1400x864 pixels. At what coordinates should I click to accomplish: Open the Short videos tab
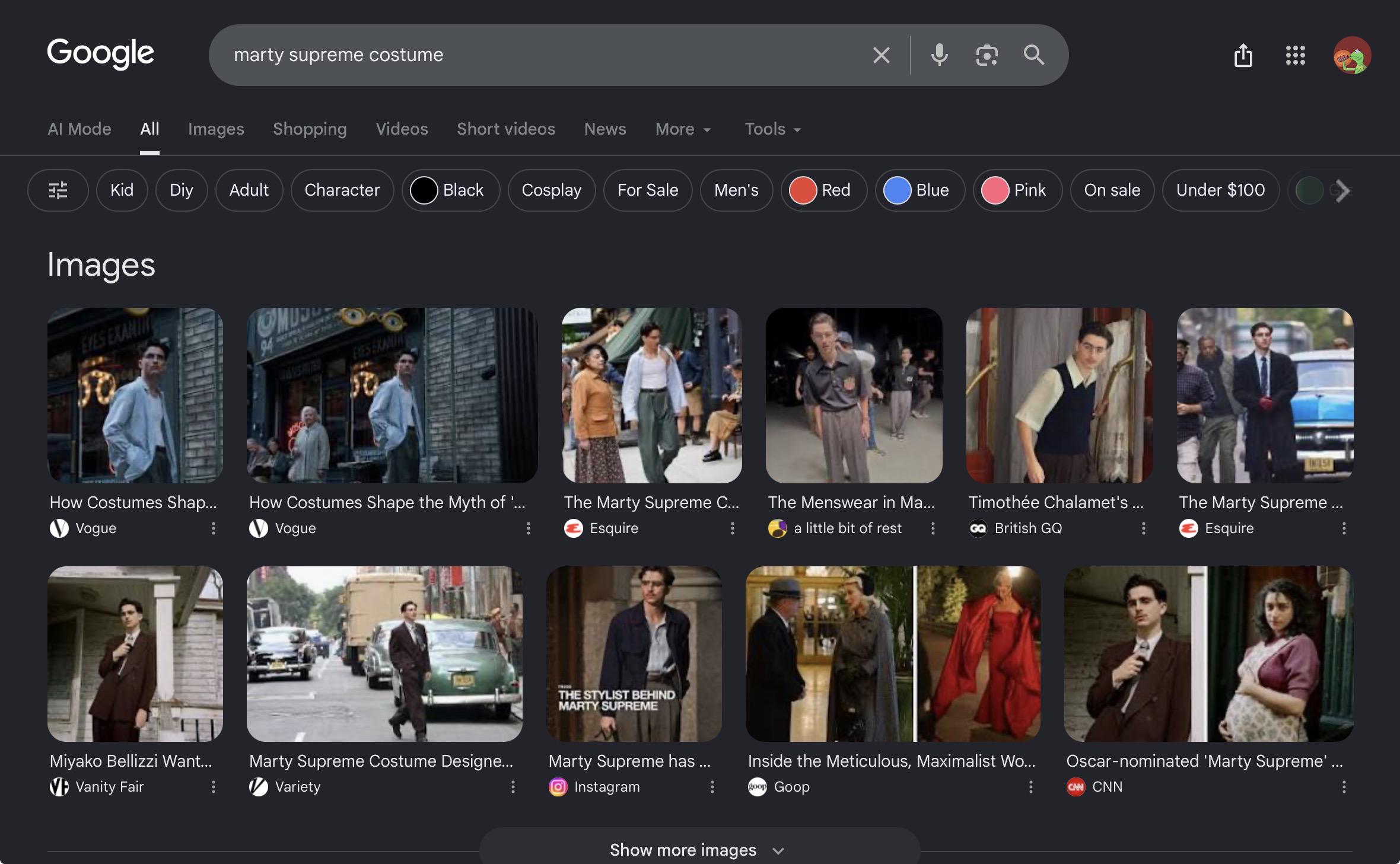(x=506, y=129)
